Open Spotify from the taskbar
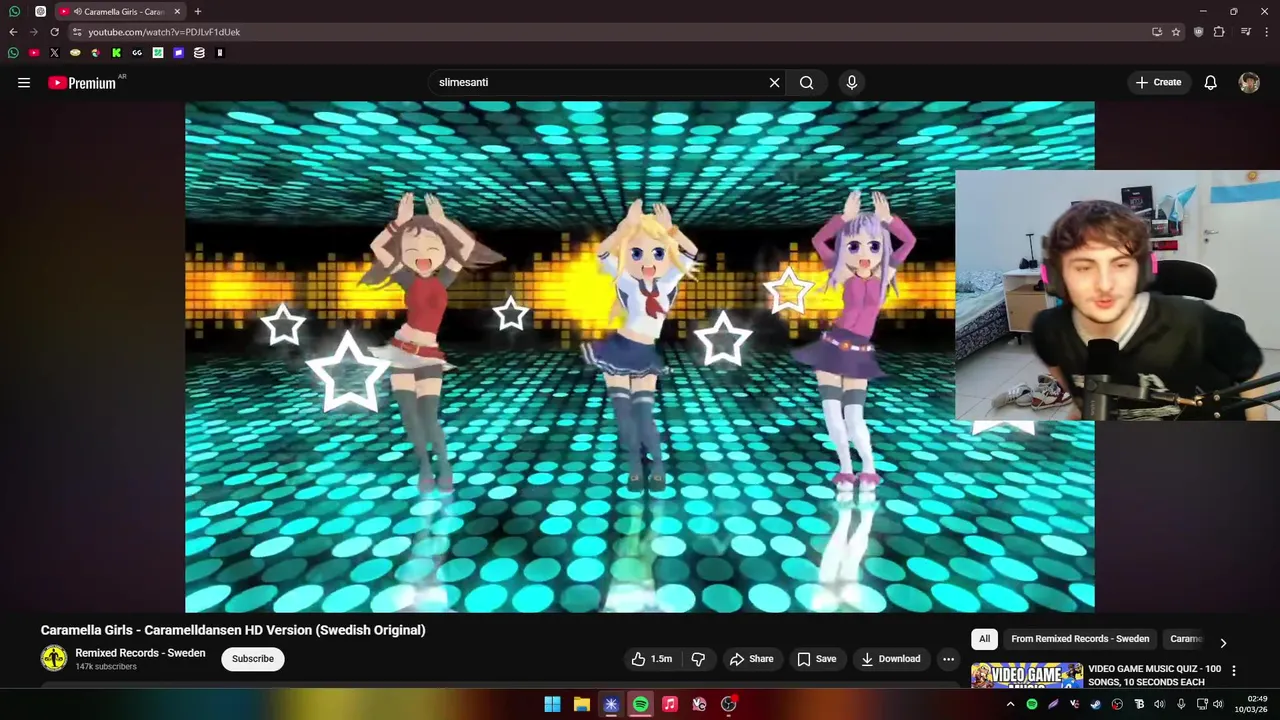The width and height of the screenshot is (1280, 720). tap(640, 704)
